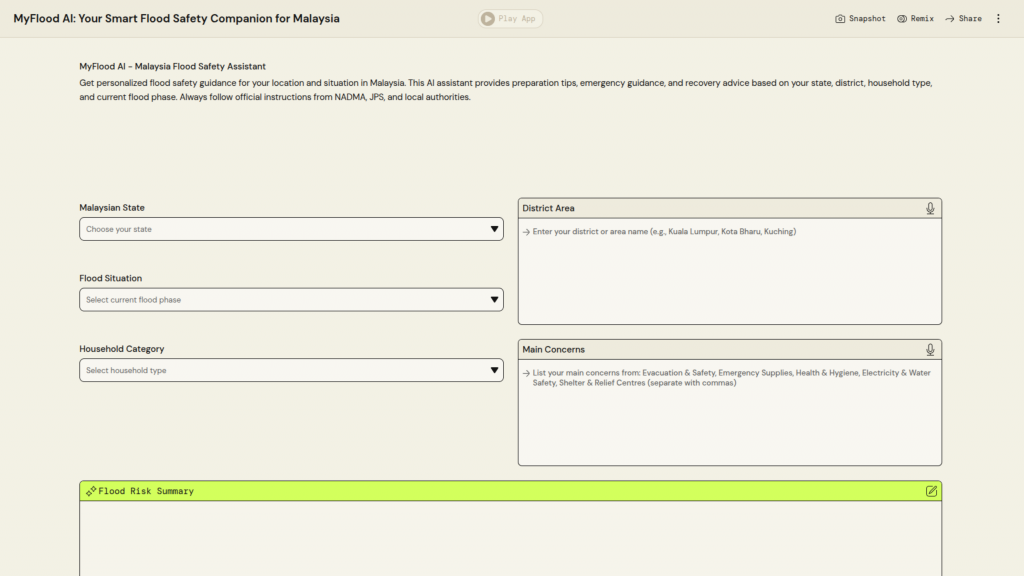Click into the Main Concerns text box

coord(729,415)
